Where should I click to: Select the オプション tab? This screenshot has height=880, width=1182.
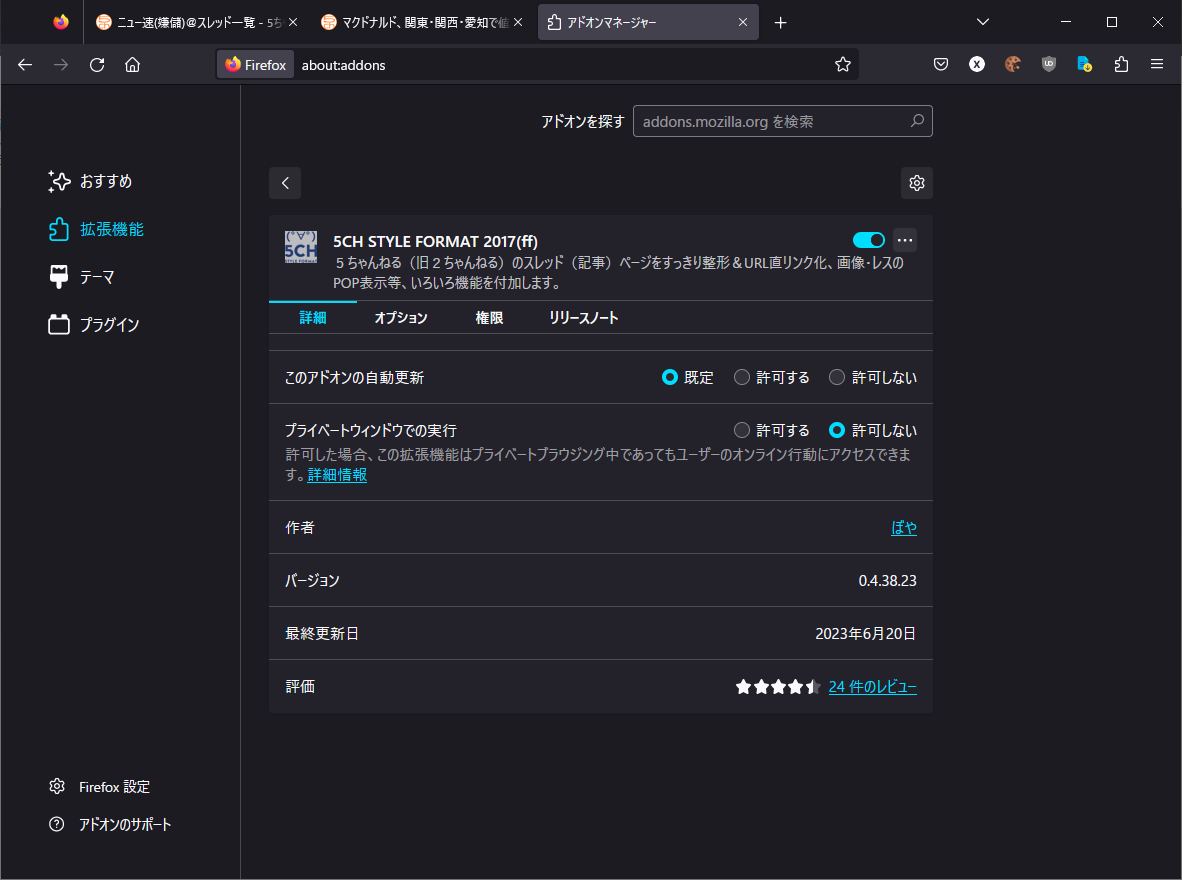[x=401, y=317]
